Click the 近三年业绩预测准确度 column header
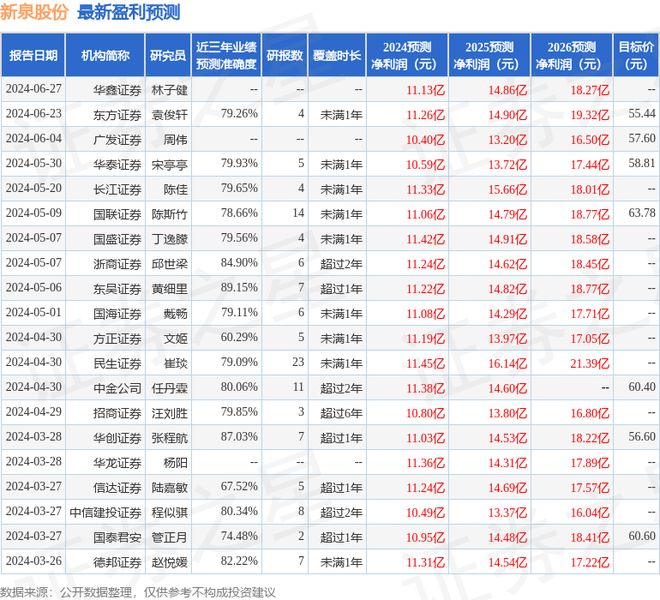 (226, 55)
